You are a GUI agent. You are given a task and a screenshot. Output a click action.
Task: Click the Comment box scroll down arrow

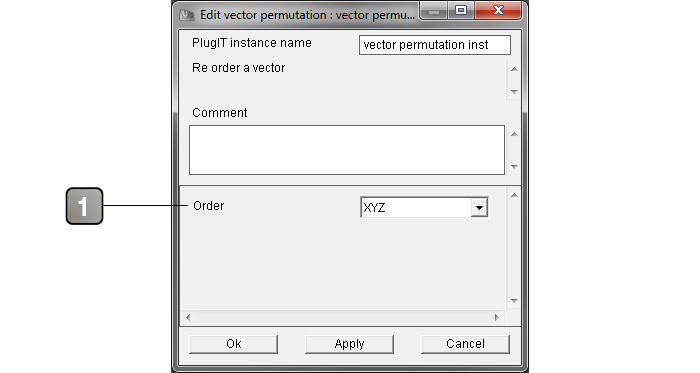point(514,166)
